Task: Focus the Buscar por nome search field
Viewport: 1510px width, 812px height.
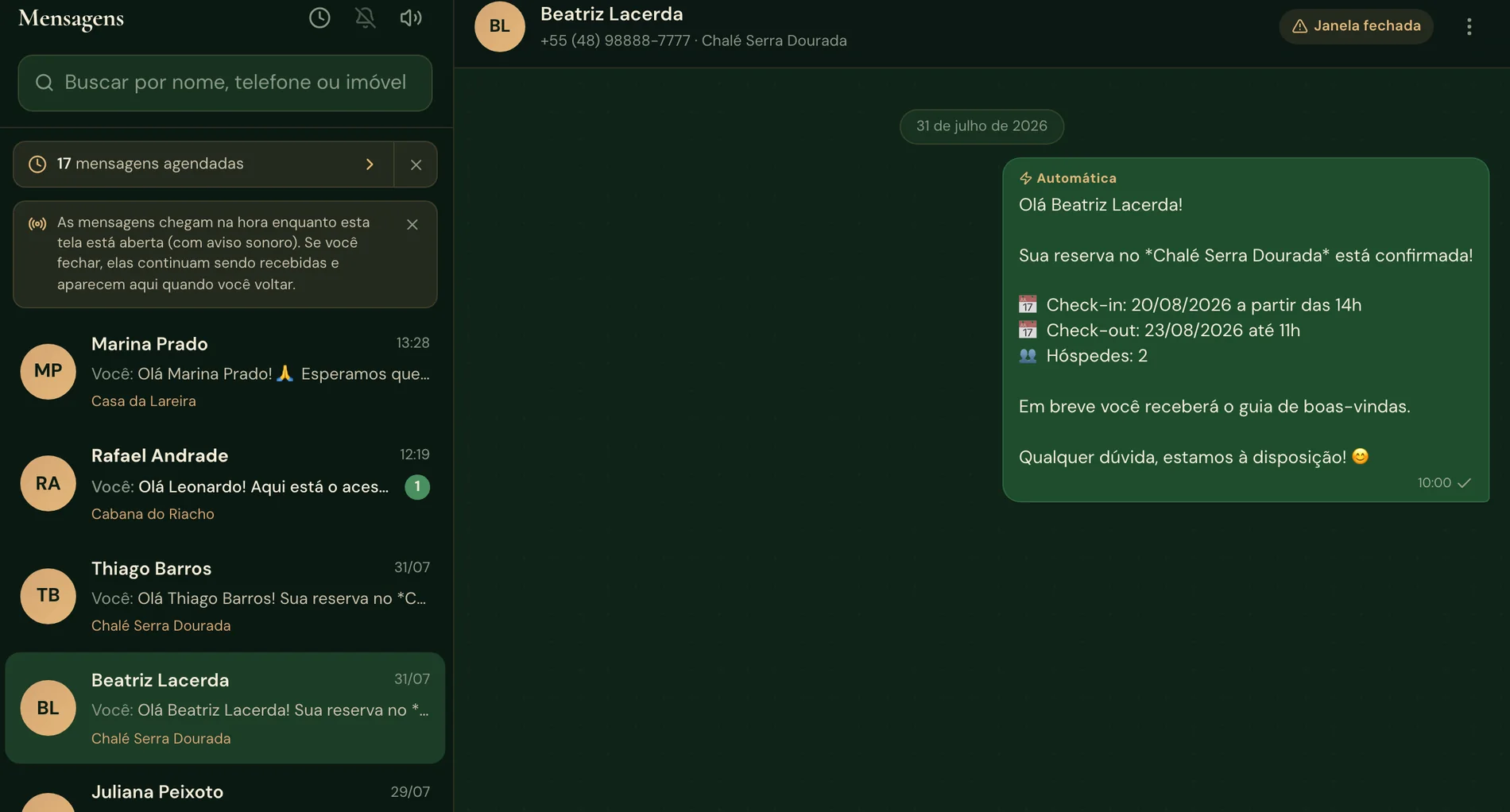Action: pos(225,83)
